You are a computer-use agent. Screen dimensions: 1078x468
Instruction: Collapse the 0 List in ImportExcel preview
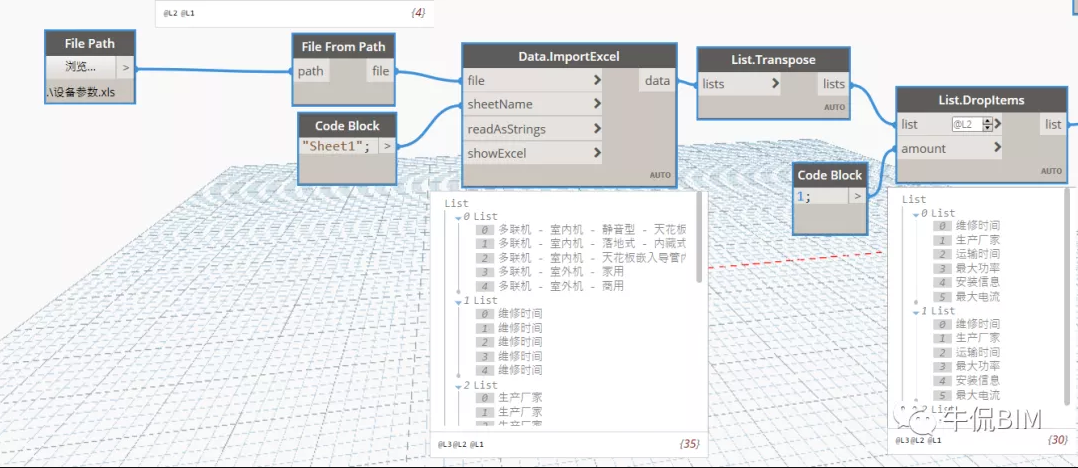point(458,217)
